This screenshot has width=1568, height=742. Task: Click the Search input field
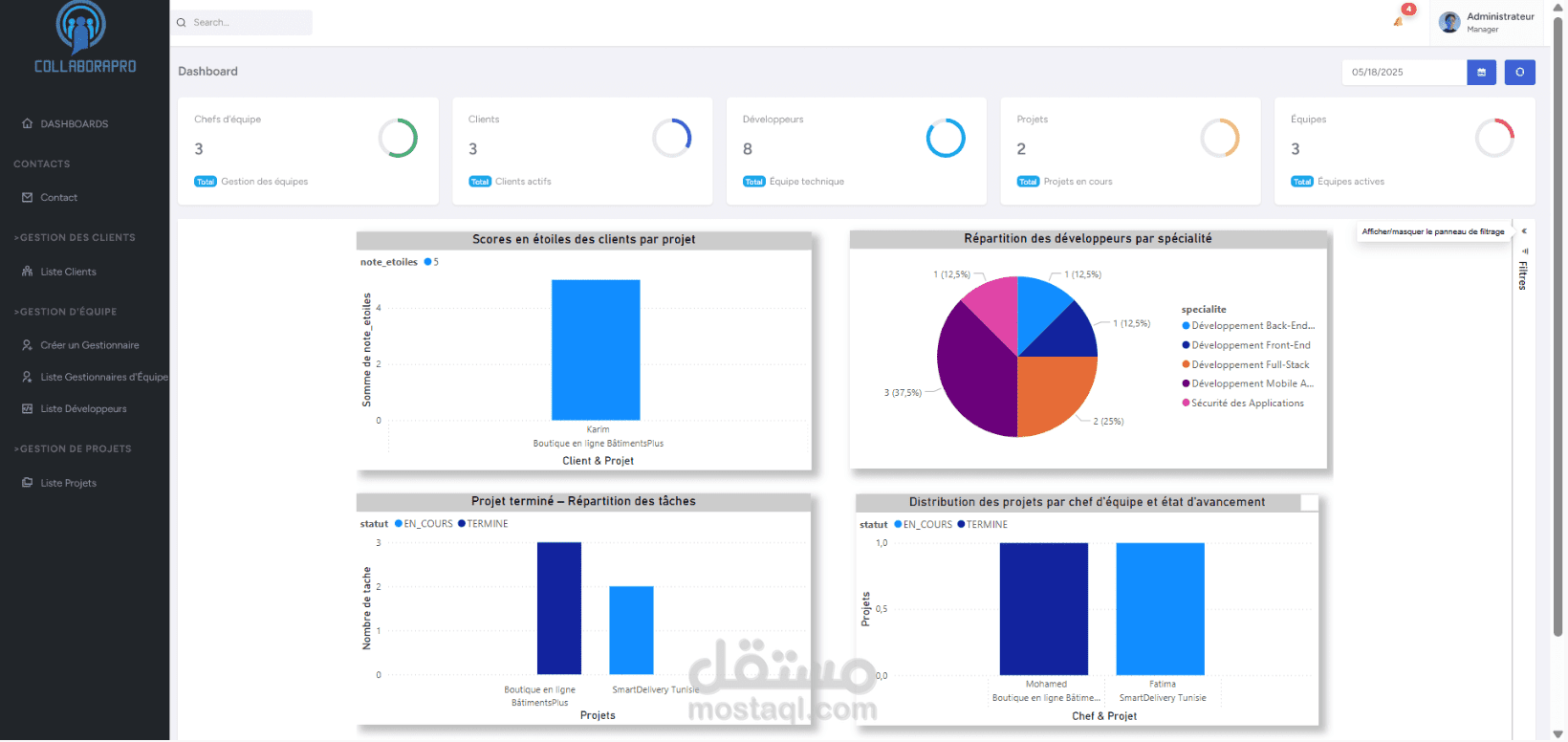click(x=243, y=23)
